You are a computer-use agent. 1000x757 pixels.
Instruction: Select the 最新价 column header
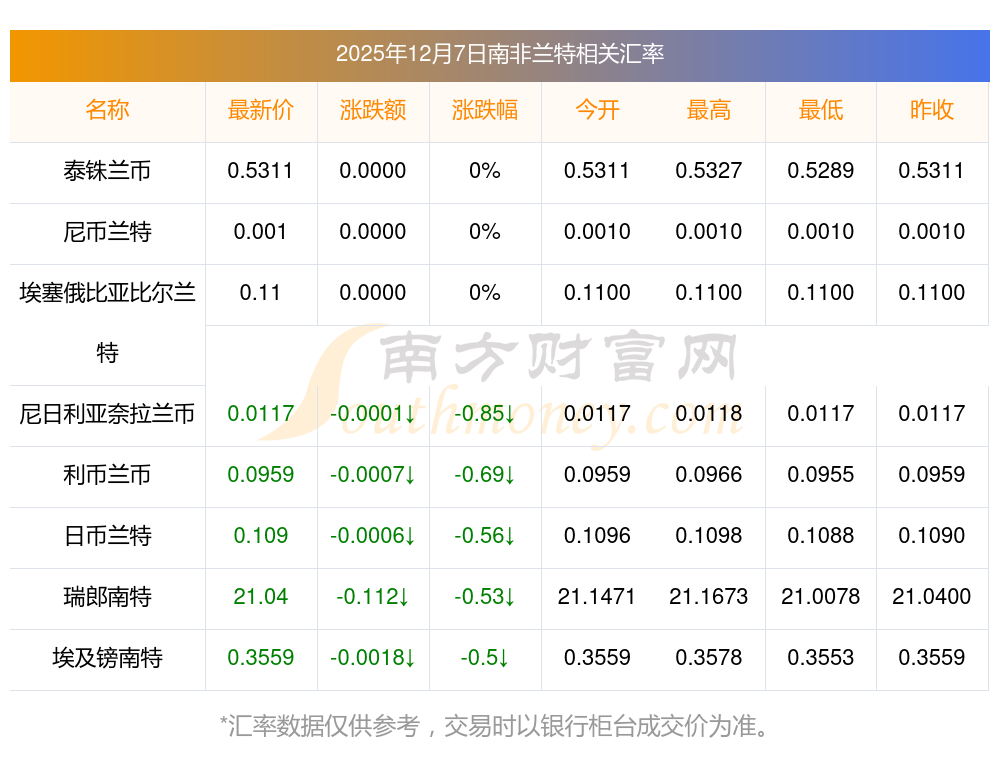[x=261, y=110]
